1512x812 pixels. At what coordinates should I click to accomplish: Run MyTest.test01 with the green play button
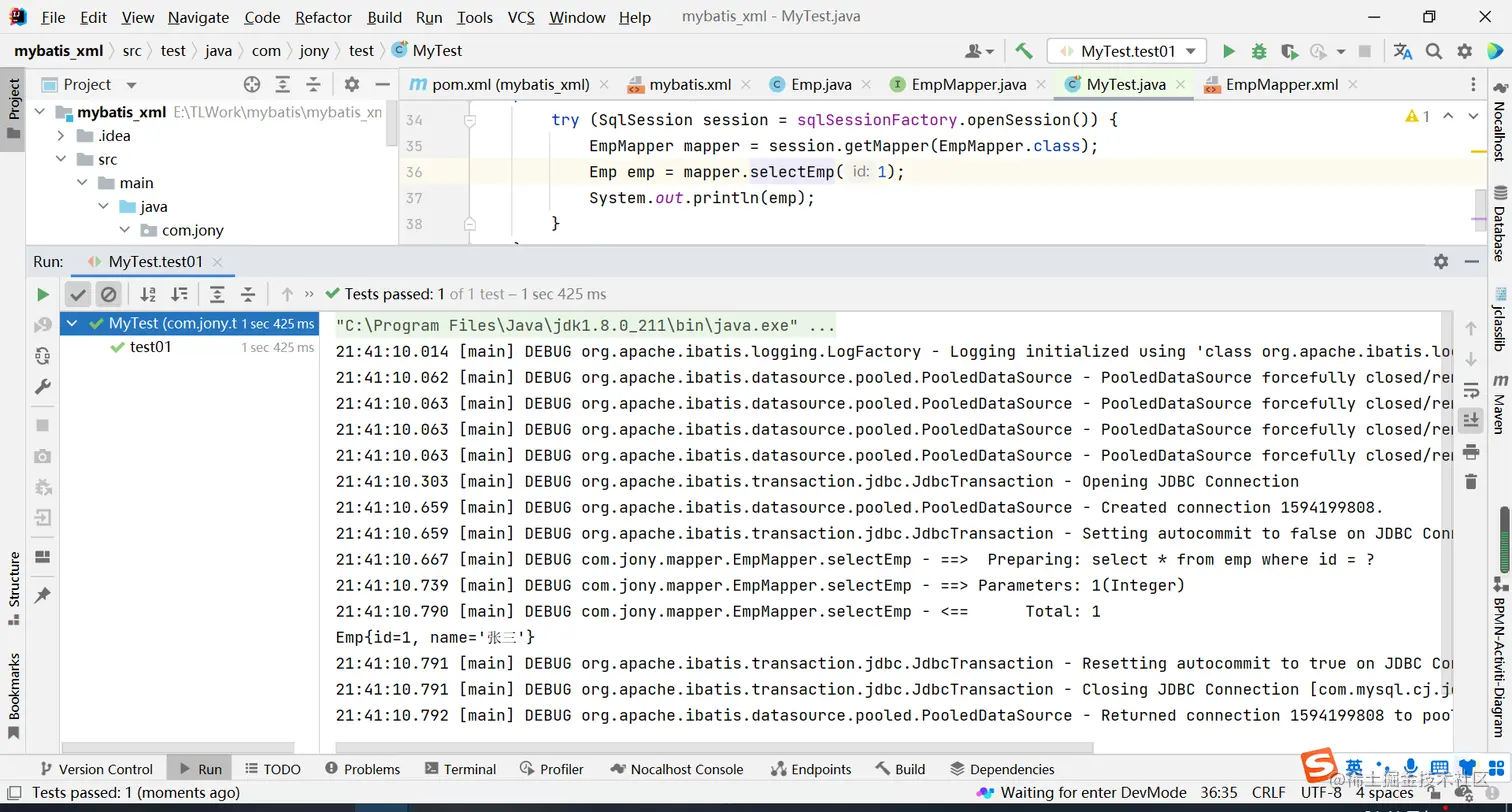tap(1229, 51)
